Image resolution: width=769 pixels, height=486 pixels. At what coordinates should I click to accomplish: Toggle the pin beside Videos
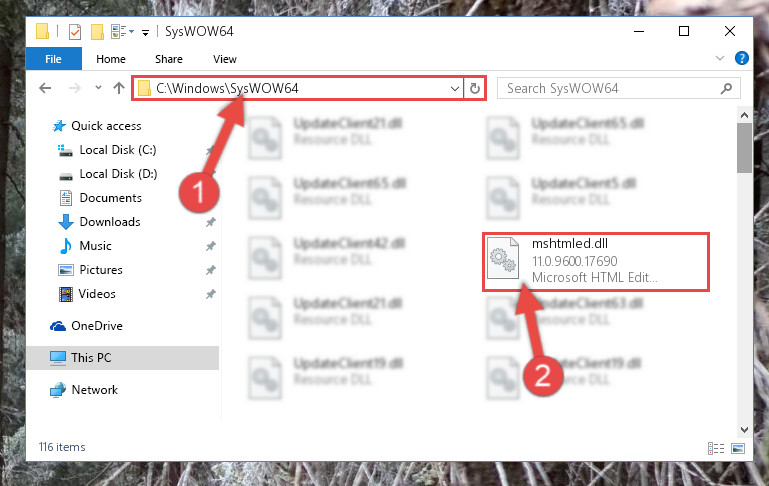(210, 294)
